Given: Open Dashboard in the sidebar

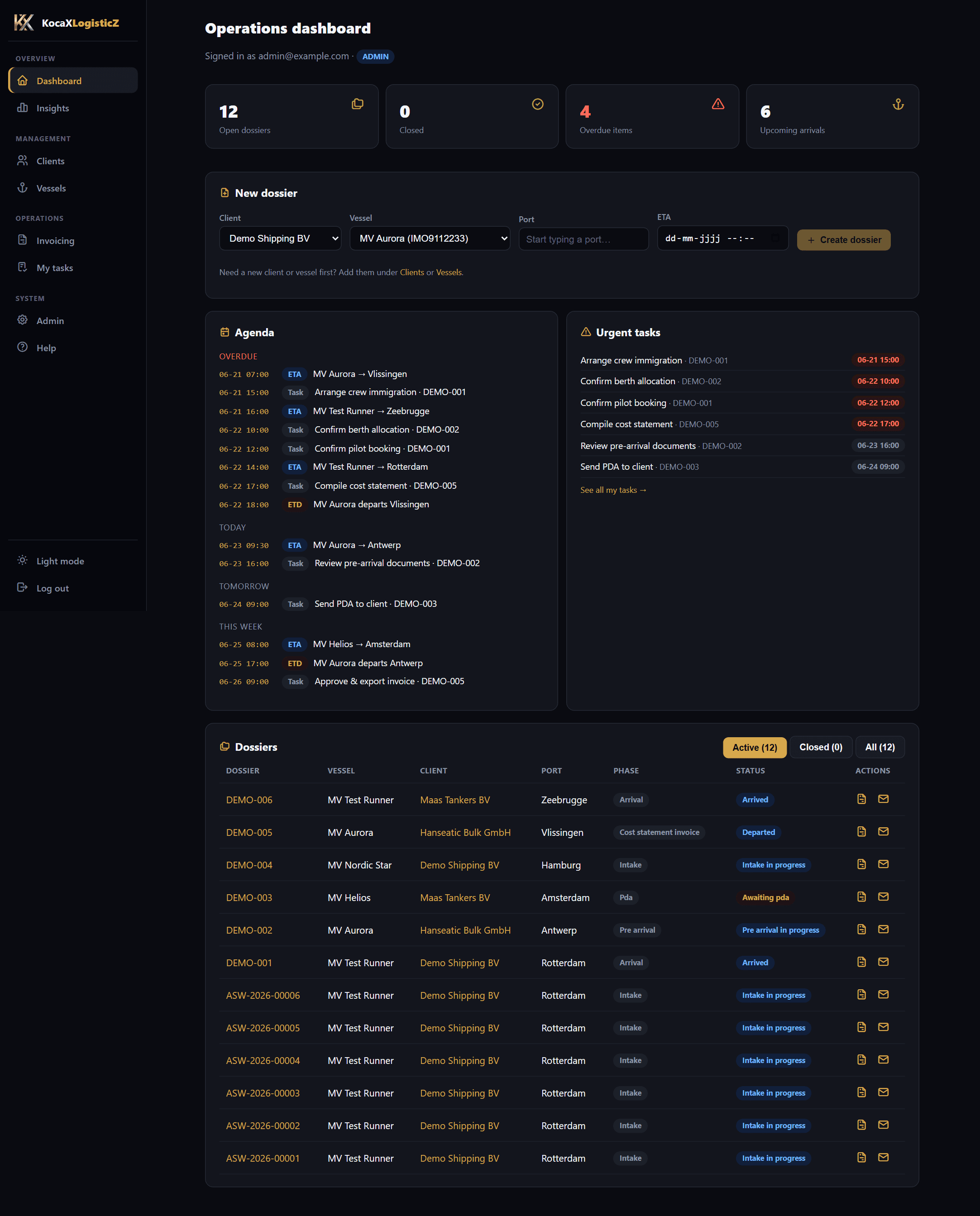Looking at the screenshot, I should [73, 81].
